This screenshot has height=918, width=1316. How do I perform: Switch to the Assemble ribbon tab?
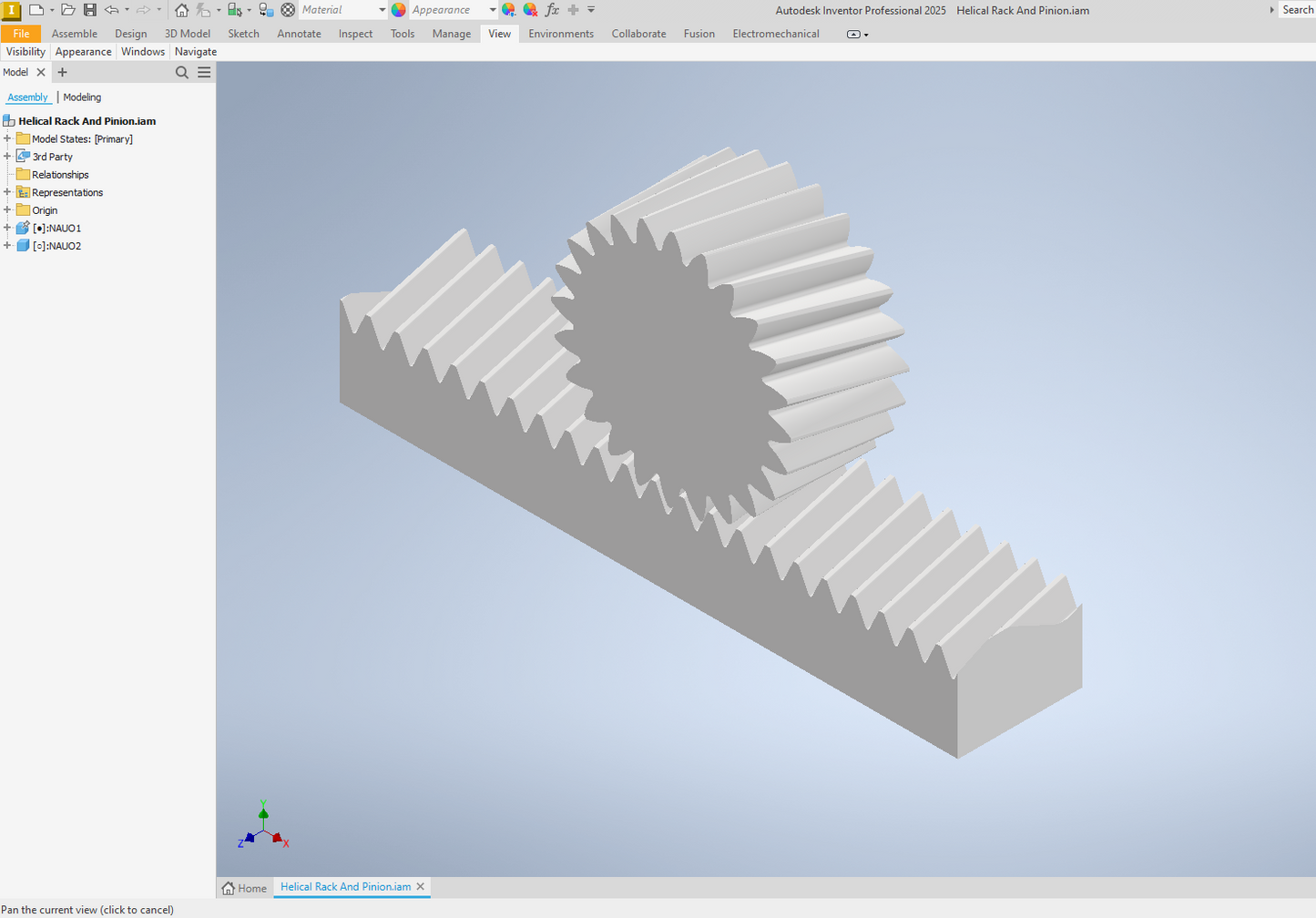coord(75,34)
